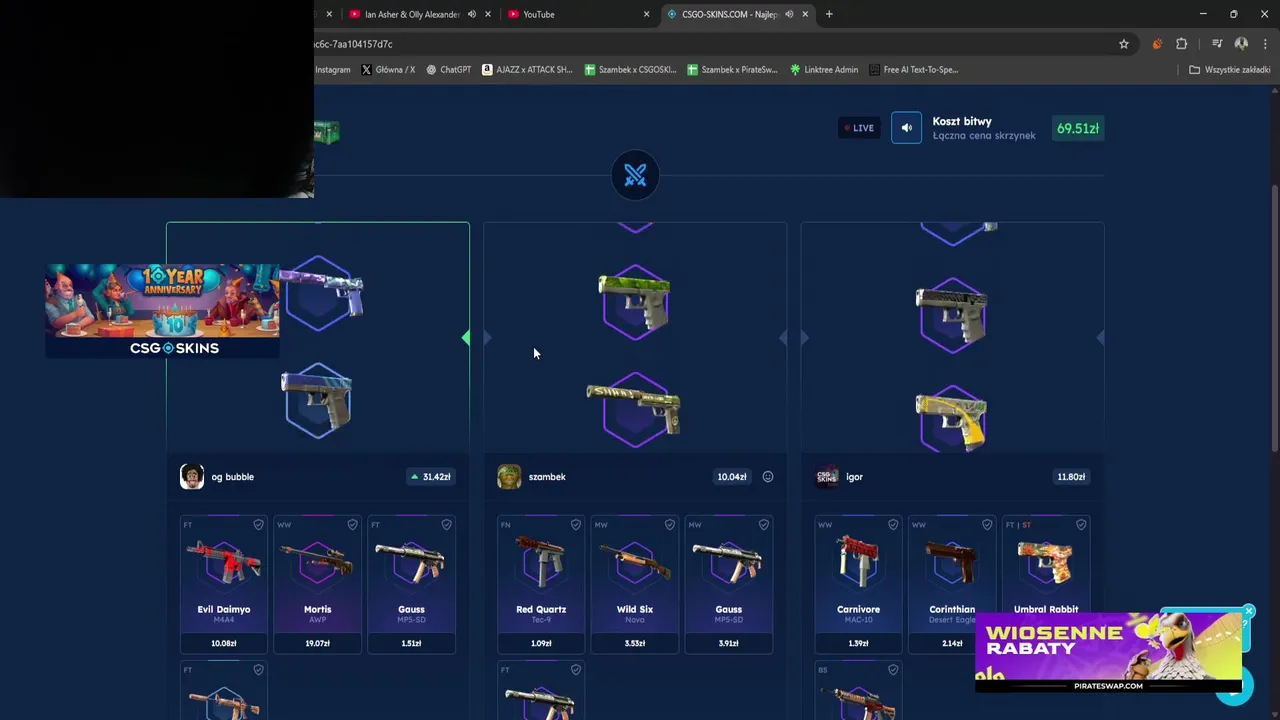Click the shield-check icon on Mortis card
This screenshot has width=1280, height=720.
click(352, 525)
